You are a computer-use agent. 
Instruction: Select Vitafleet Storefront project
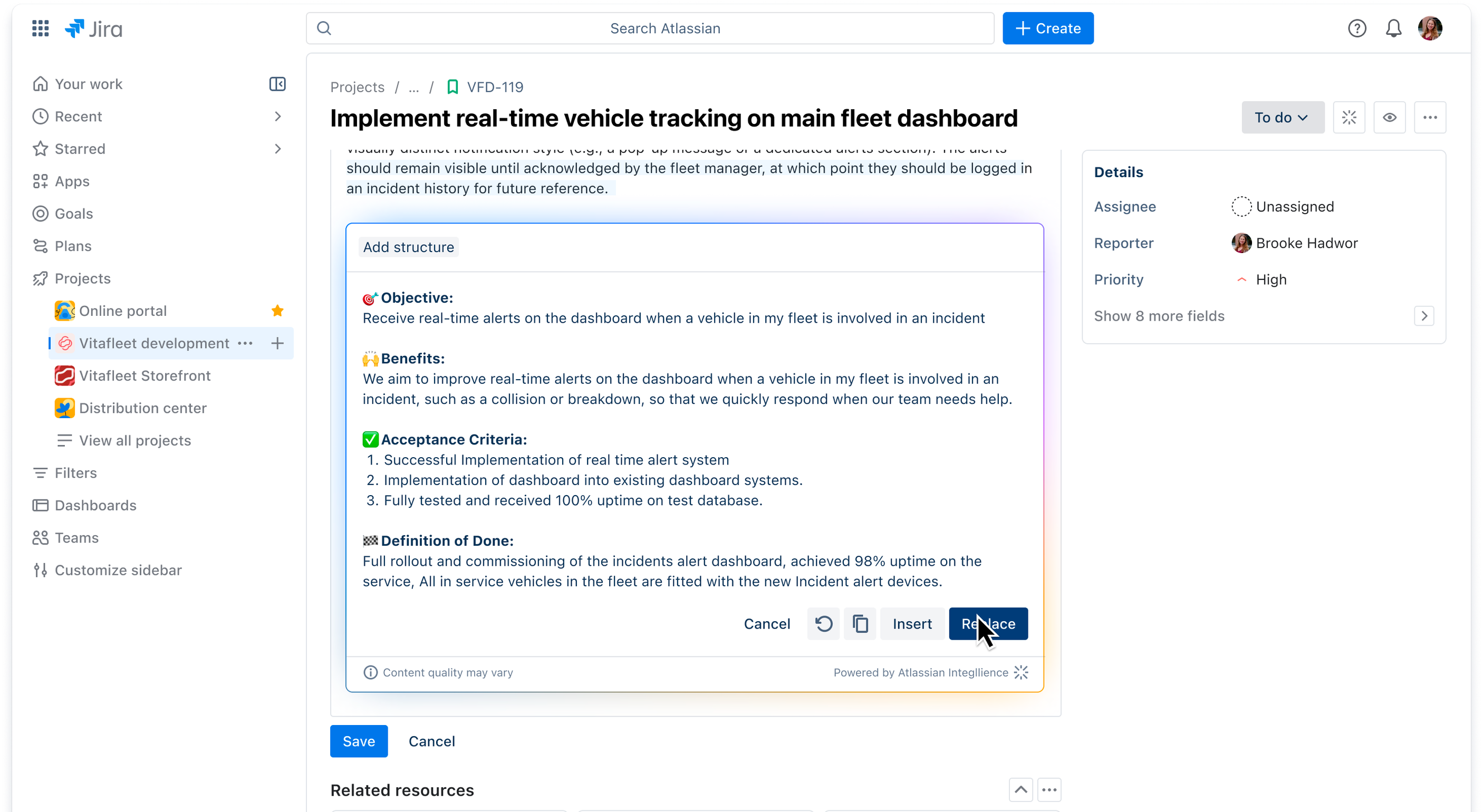point(145,376)
